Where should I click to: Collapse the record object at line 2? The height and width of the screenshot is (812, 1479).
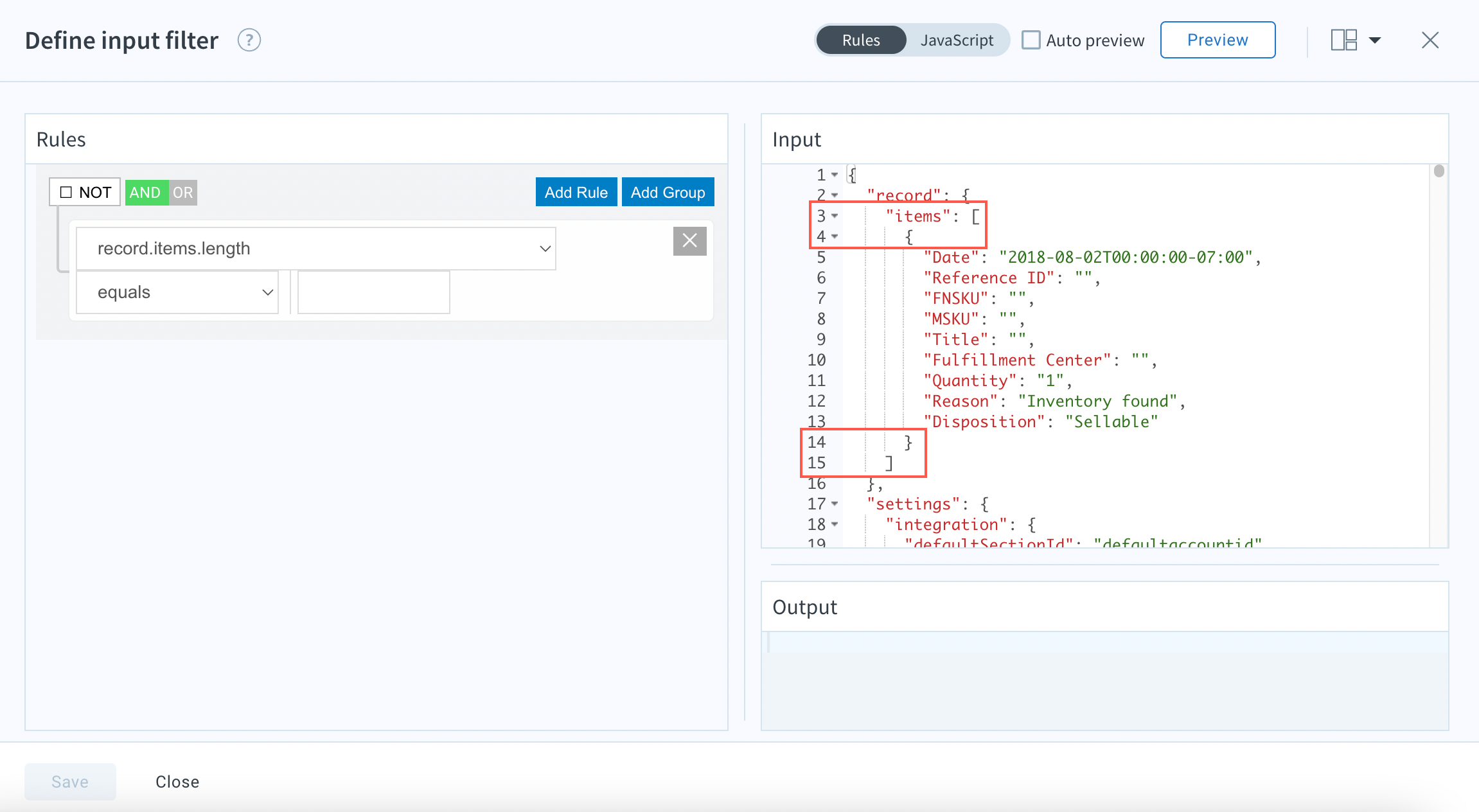pos(835,195)
